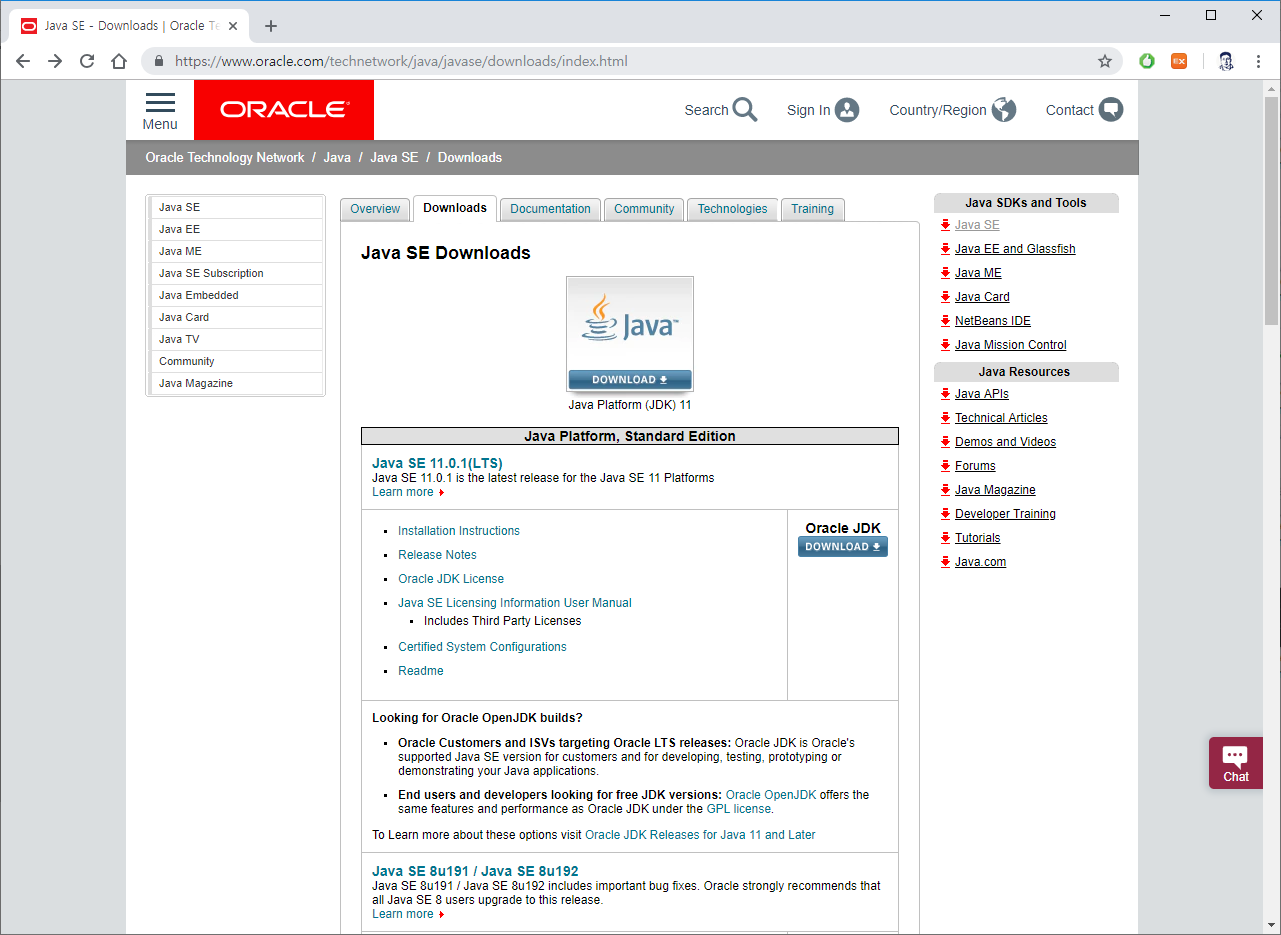Screen dimensions: 1281x935
Task: Click the Java logo download image
Action: click(630, 334)
